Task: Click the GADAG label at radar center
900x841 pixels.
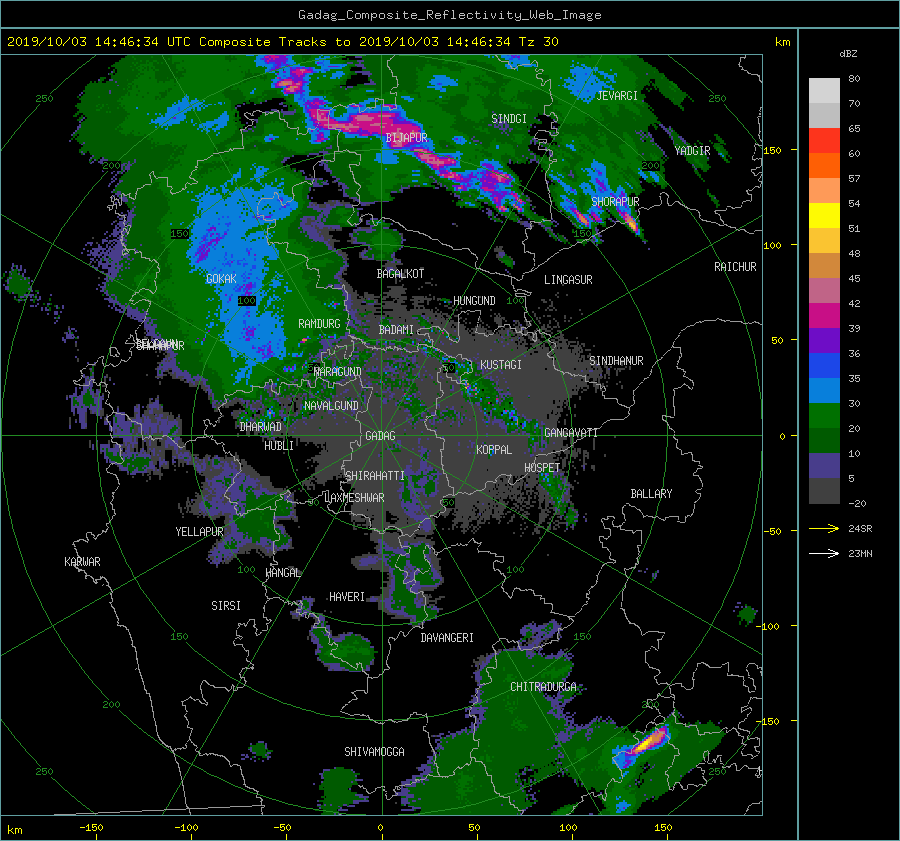Action: tap(381, 436)
